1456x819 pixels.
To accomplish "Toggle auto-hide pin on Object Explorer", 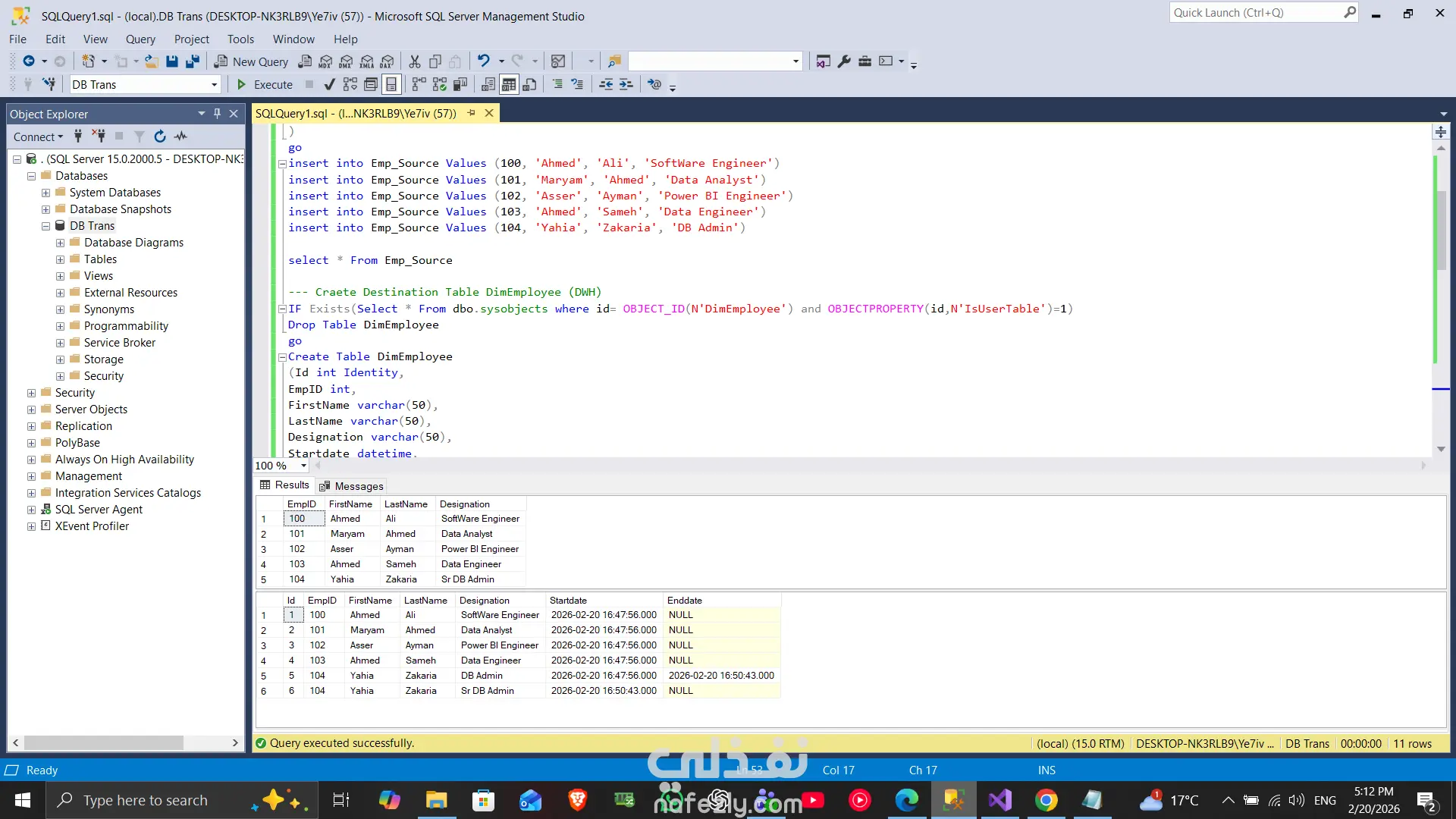I will click(x=218, y=114).
